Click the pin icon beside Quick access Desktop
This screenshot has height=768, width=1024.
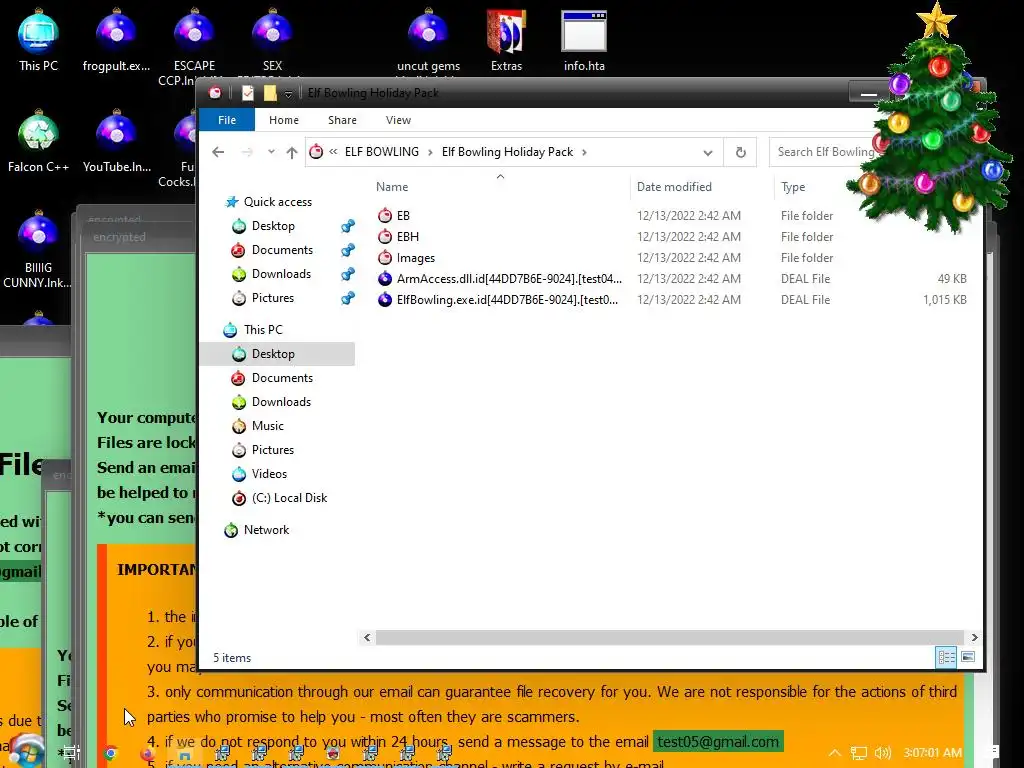[x=348, y=226]
